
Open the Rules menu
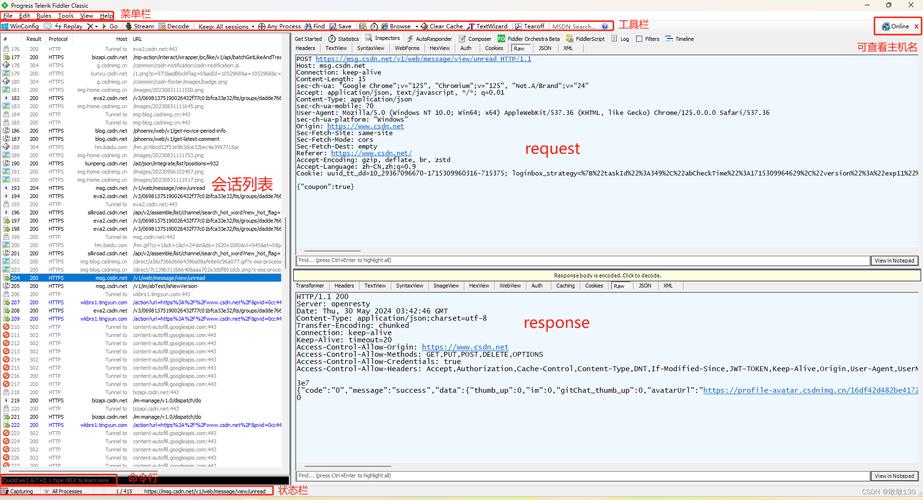pyautogui.click(x=44, y=16)
